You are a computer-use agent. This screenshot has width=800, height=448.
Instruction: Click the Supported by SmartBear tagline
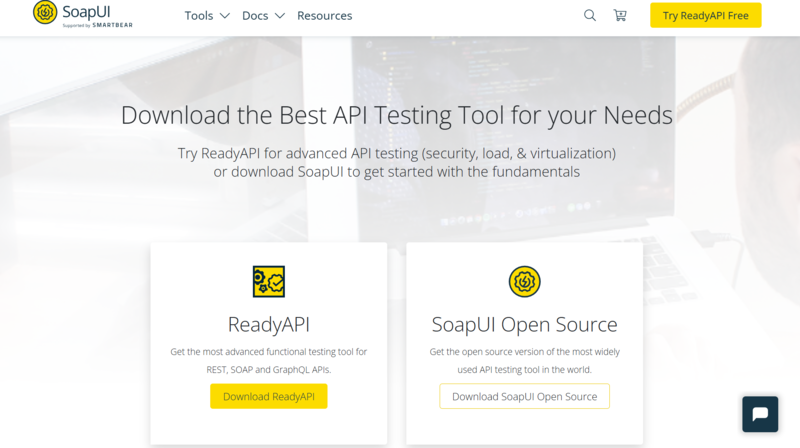tap(97, 25)
